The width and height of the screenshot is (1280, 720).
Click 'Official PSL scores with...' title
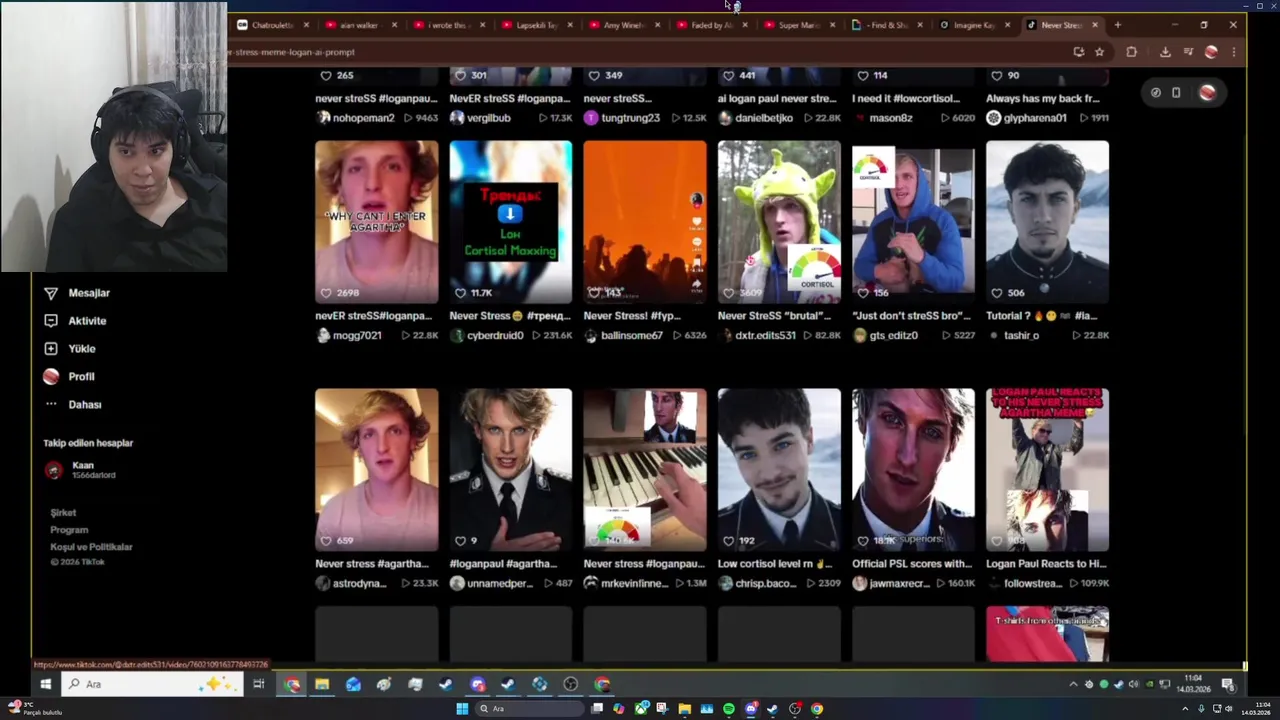(912, 564)
